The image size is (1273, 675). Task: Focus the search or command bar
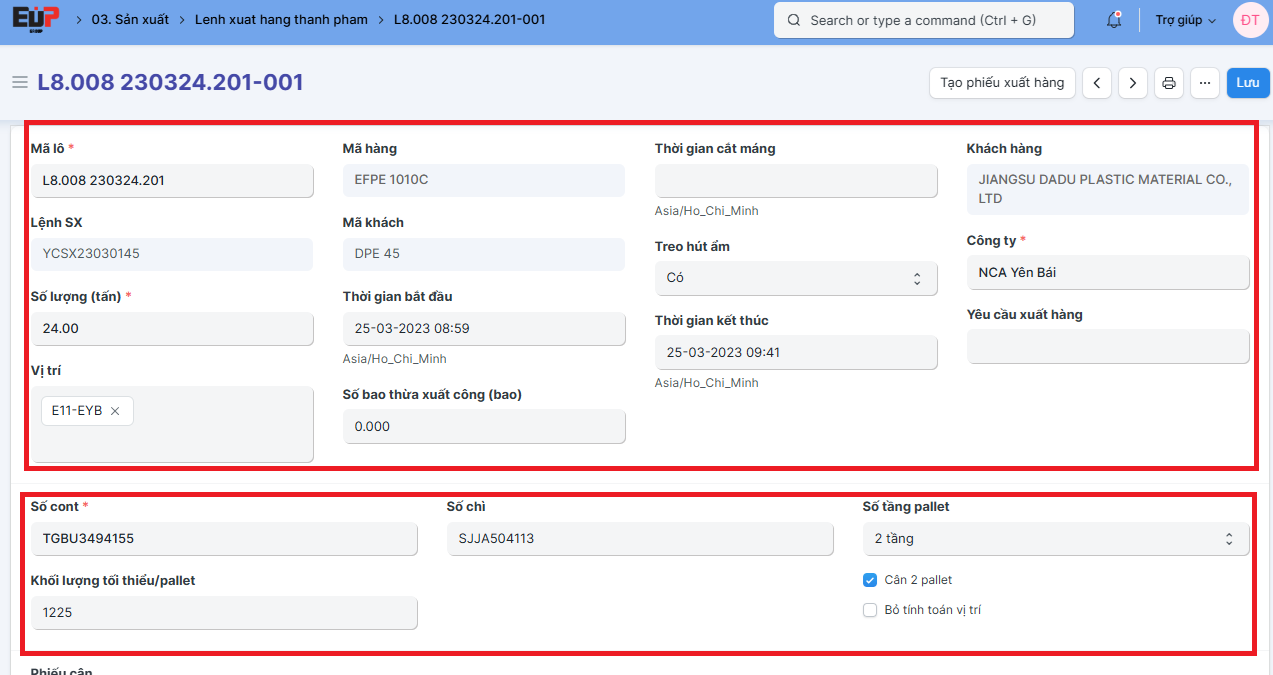pyautogui.click(x=923, y=20)
